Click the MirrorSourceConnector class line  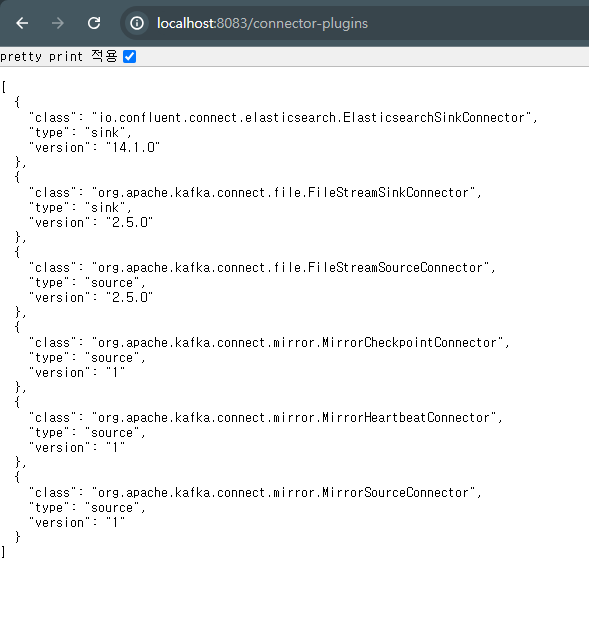pos(255,492)
